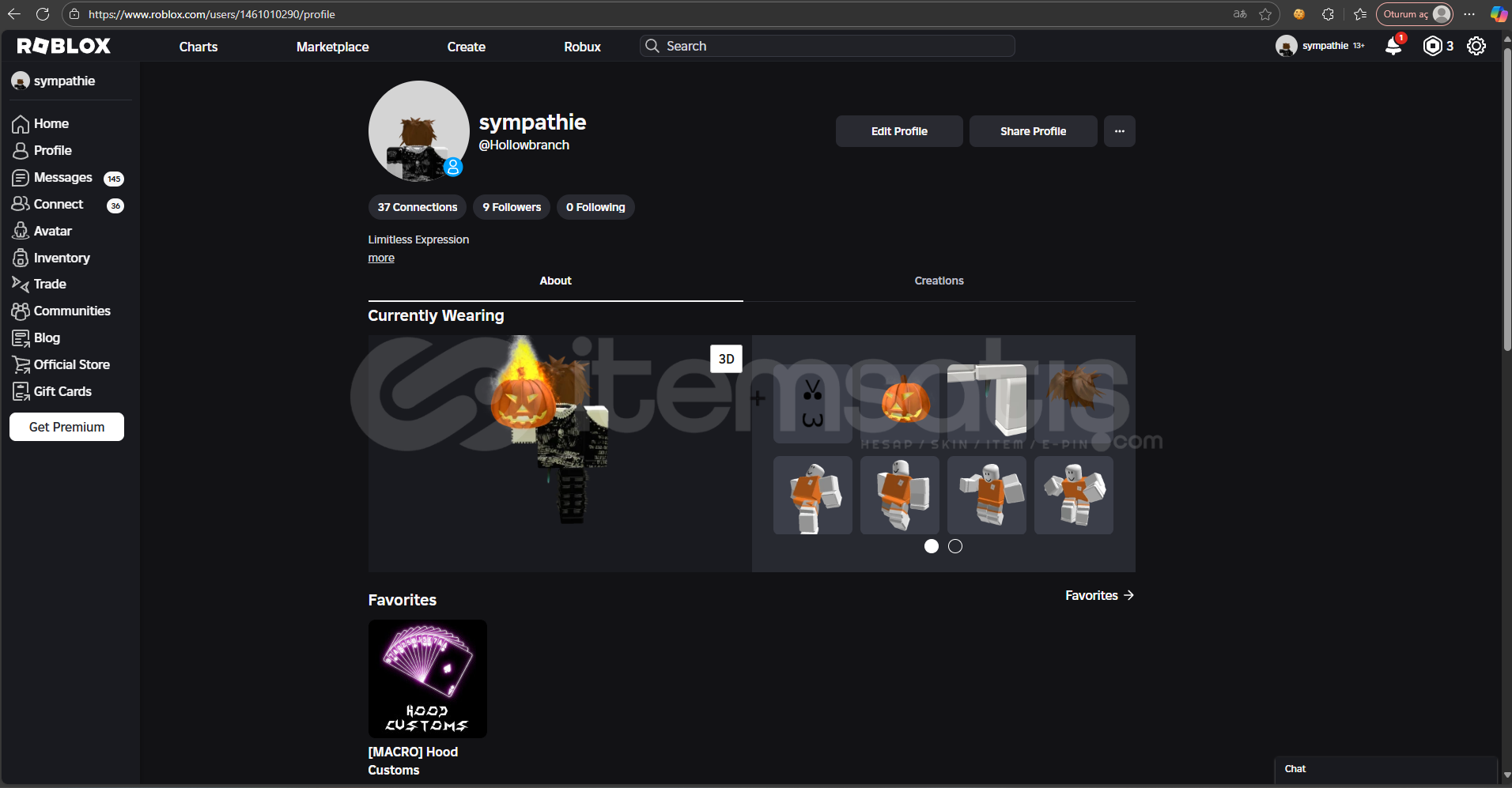The height and width of the screenshot is (788, 1512).
Task: Open the Chat panel
Action: coord(1386,770)
